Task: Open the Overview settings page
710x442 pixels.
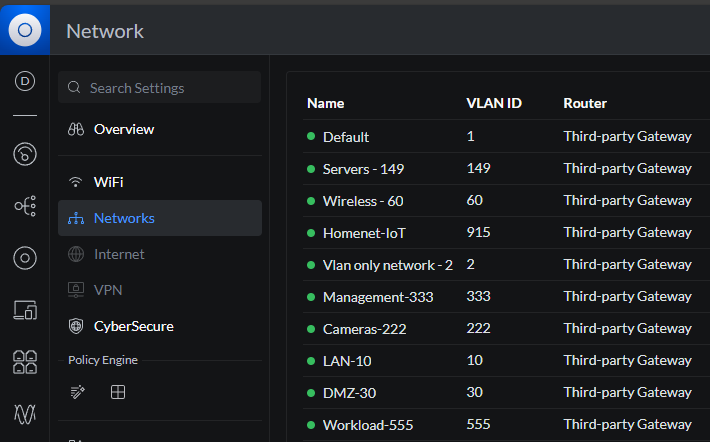Action: 123,129
